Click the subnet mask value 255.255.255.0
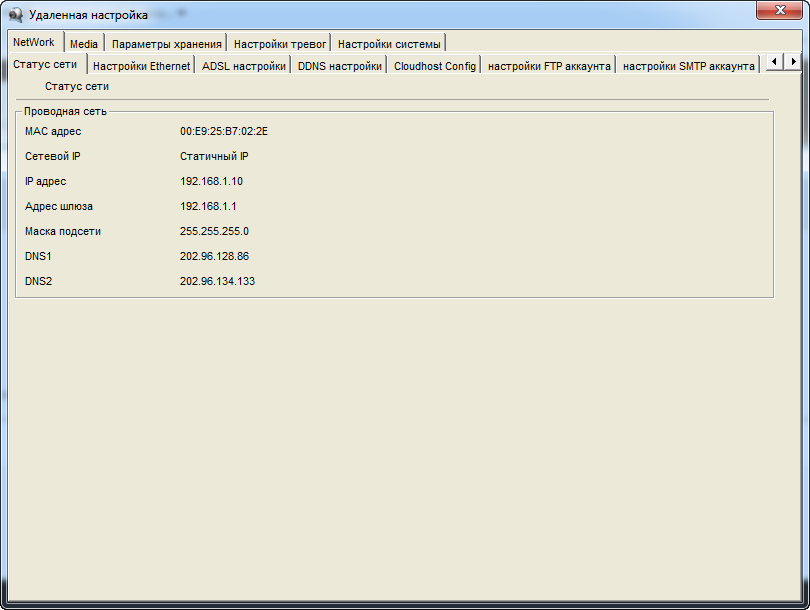This screenshot has width=810, height=610. tap(214, 231)
